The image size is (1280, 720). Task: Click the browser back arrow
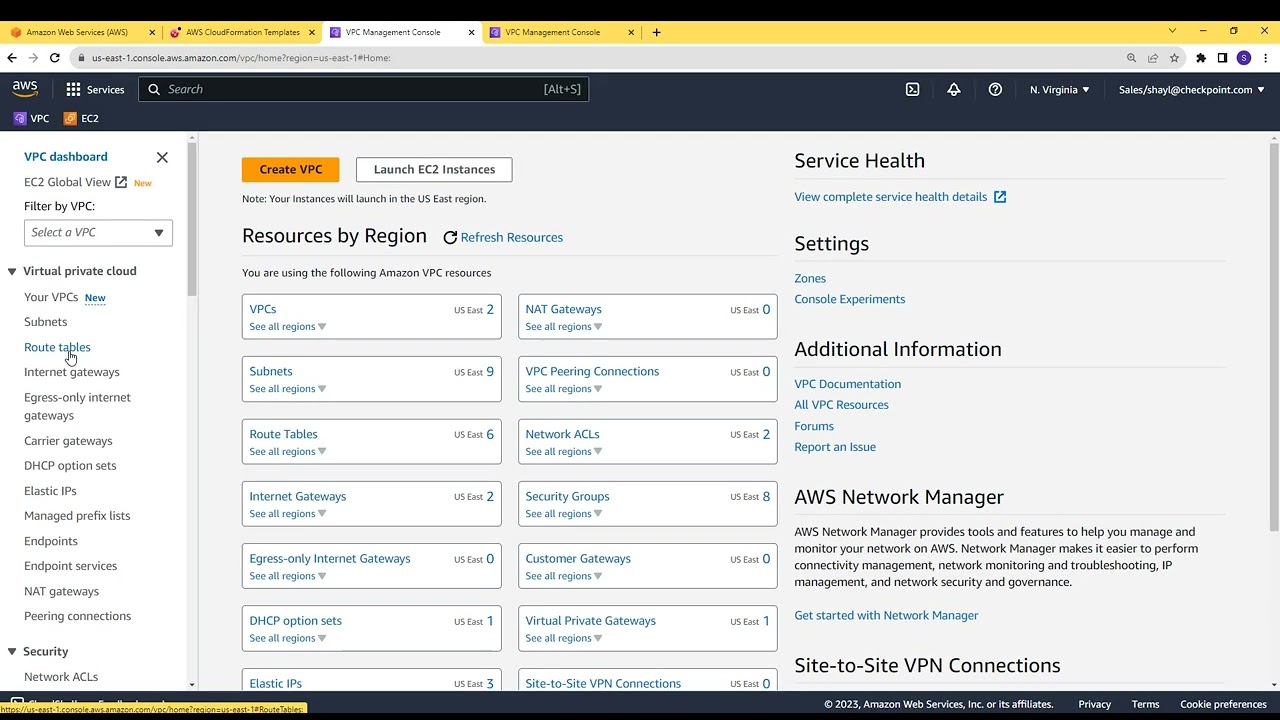pos(12,58)
